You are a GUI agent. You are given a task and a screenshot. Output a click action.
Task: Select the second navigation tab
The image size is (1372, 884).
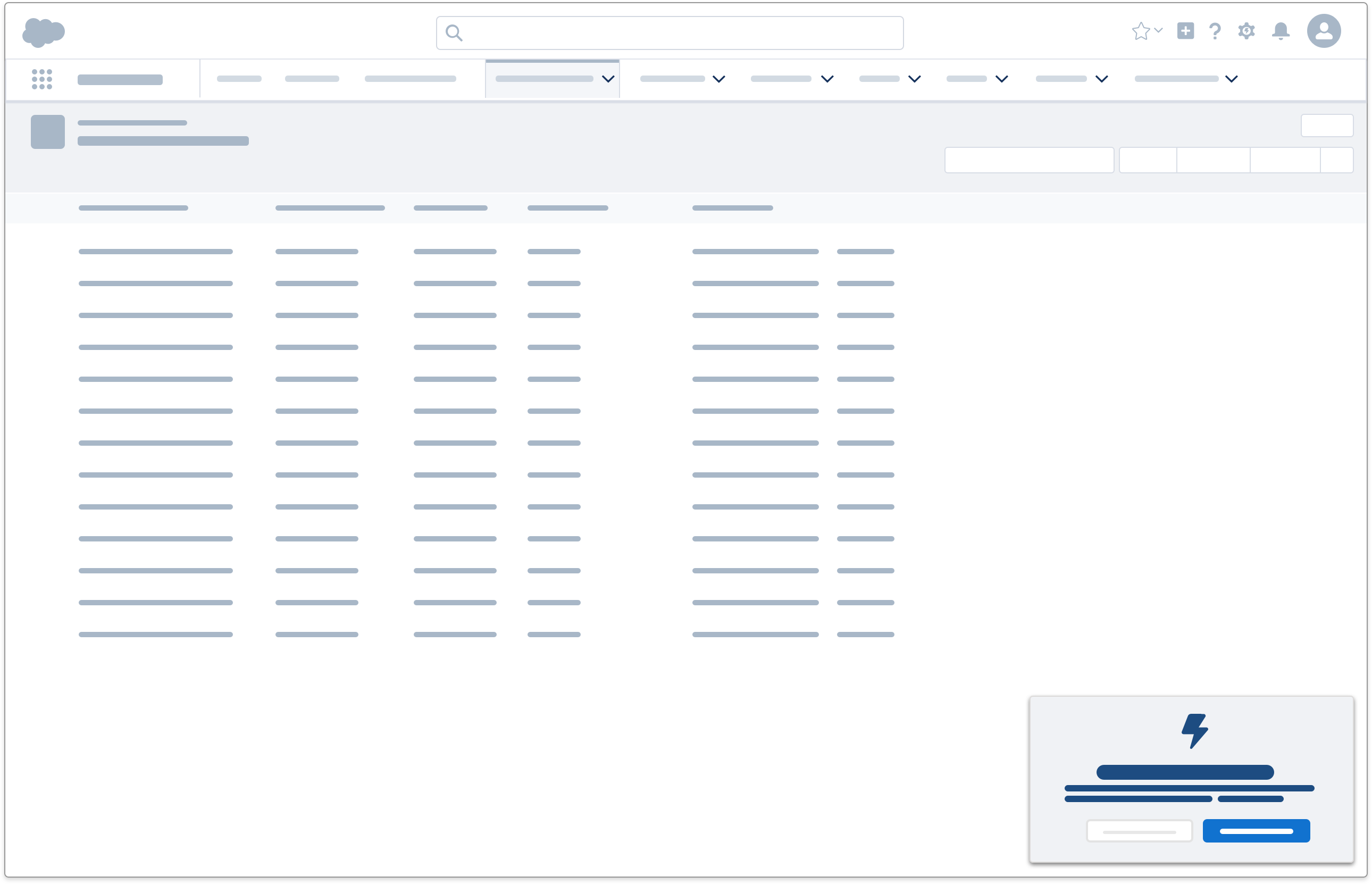[312, 79]
